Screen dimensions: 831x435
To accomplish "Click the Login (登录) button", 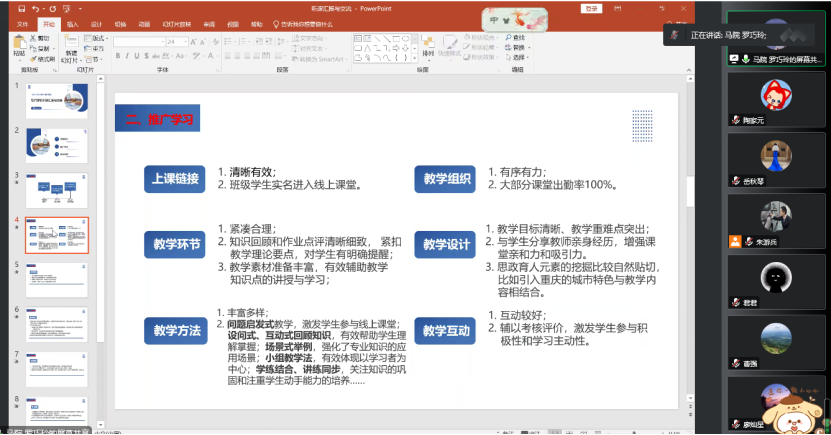I will 591,8.
